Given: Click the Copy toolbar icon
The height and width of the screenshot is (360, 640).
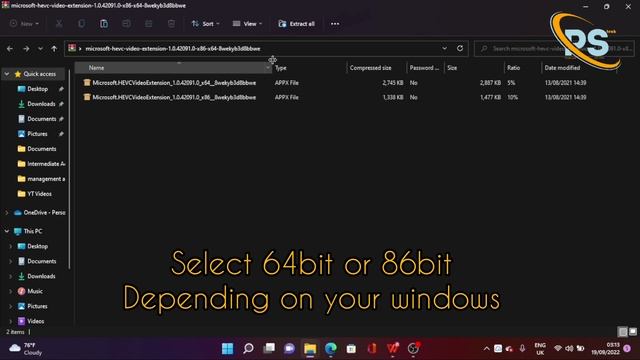Looking at the screenshot, I should pyautogui.click(x=82, y=24).
